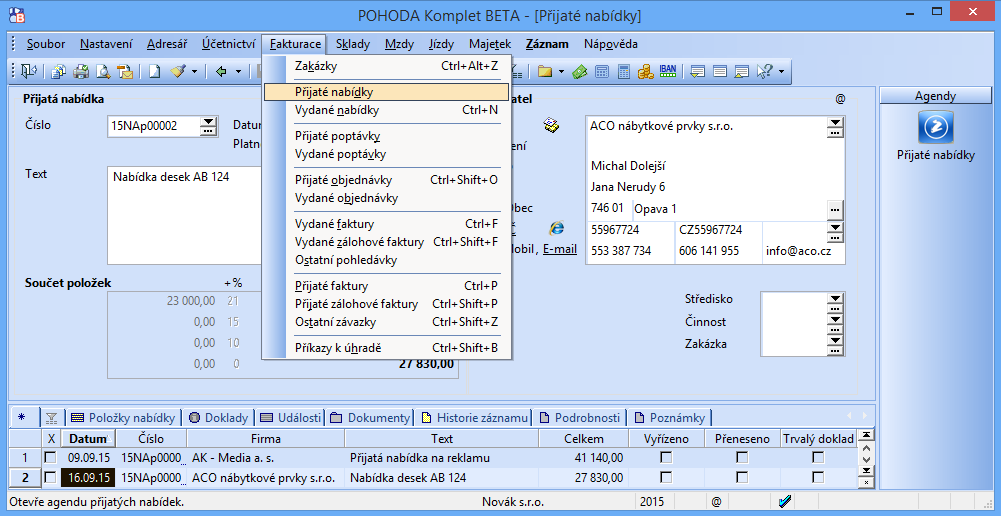Tick X checkbox in AK - Media row
Image resolution: width=1001 pixels, height=516 pixels.
pyautogui.click(x=50, y=458)
